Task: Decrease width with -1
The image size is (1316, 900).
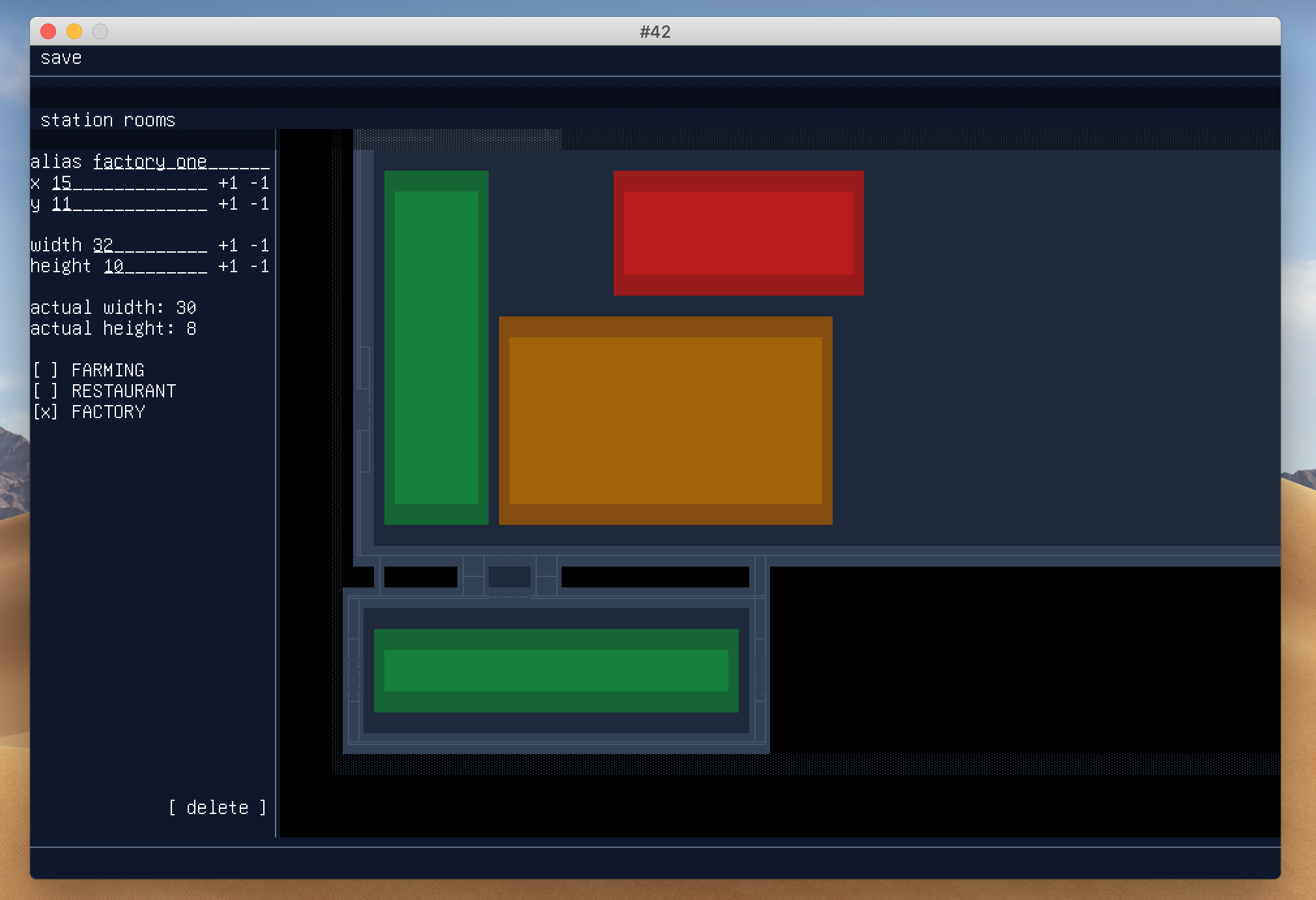Action: click(x=259, y=246)
